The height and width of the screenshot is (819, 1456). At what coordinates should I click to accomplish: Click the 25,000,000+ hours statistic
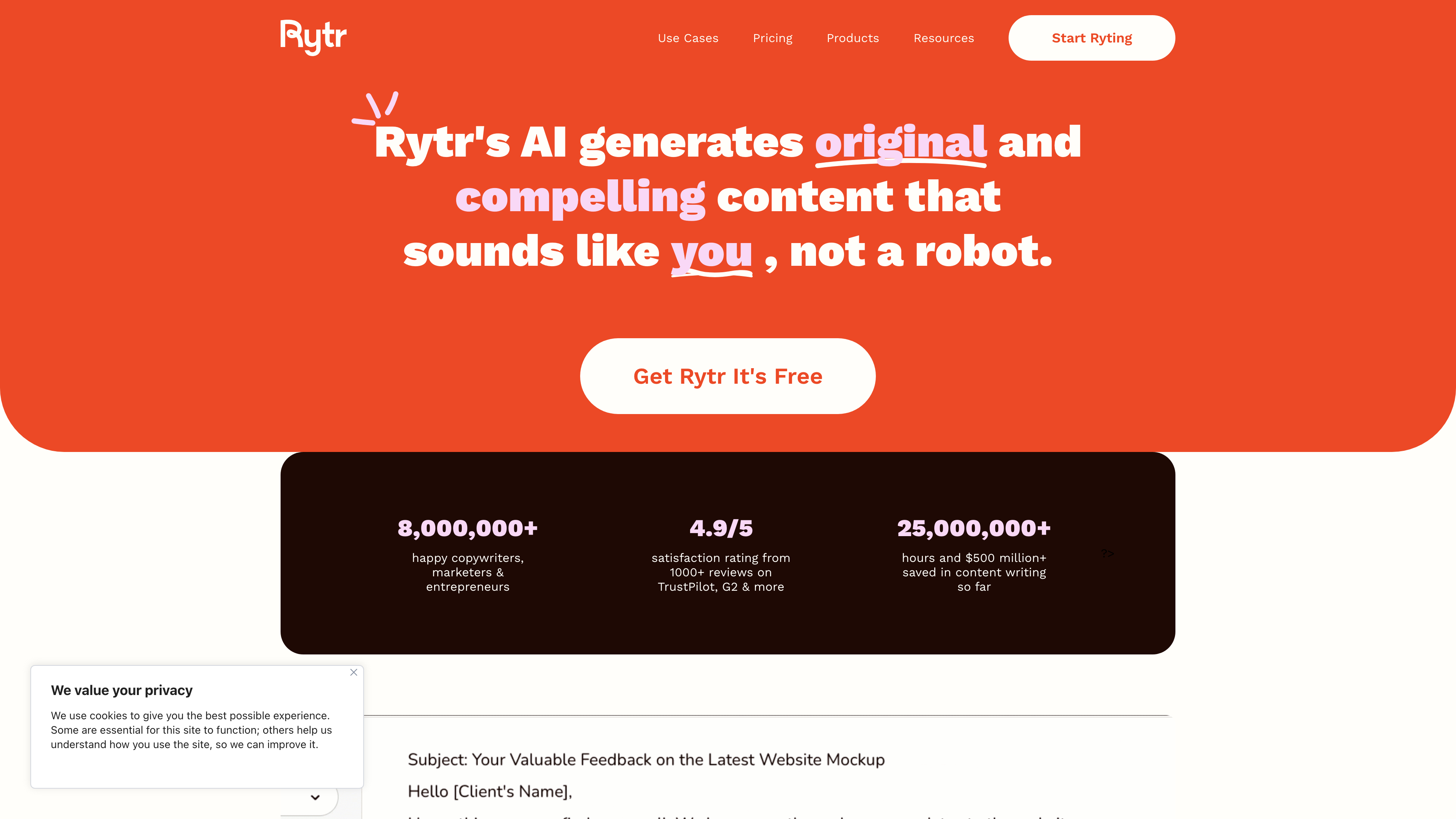(974, 528)
